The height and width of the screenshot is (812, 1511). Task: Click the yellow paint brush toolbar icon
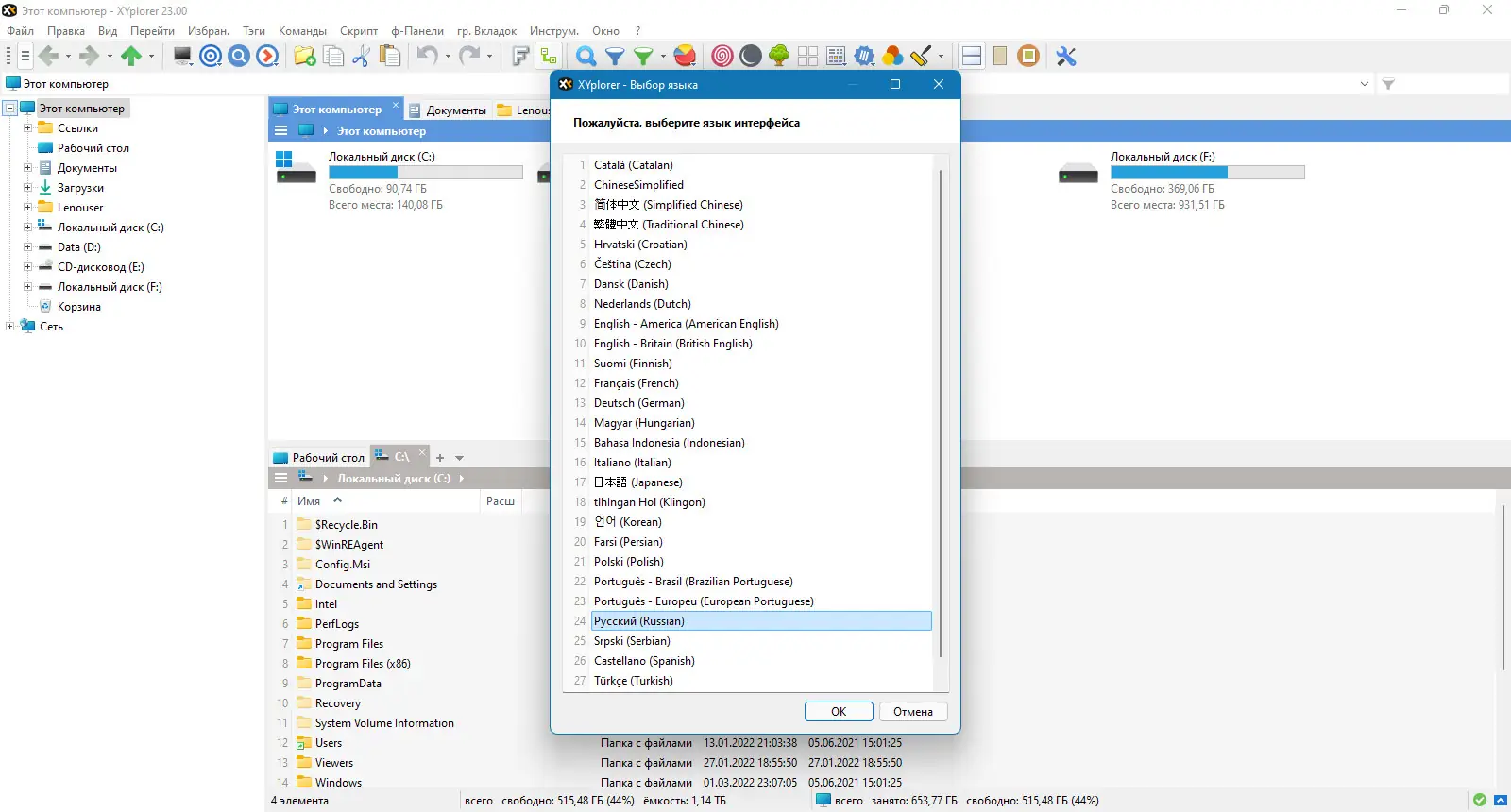921,57
